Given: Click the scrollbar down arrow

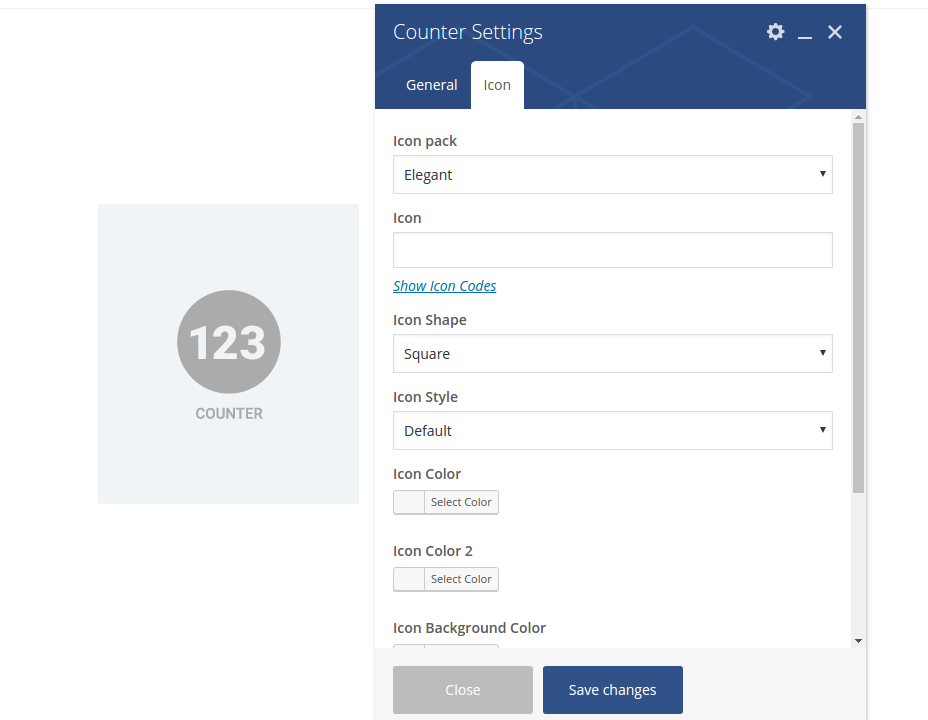Looking at the screenshot, I should click(x=858, y=640).
